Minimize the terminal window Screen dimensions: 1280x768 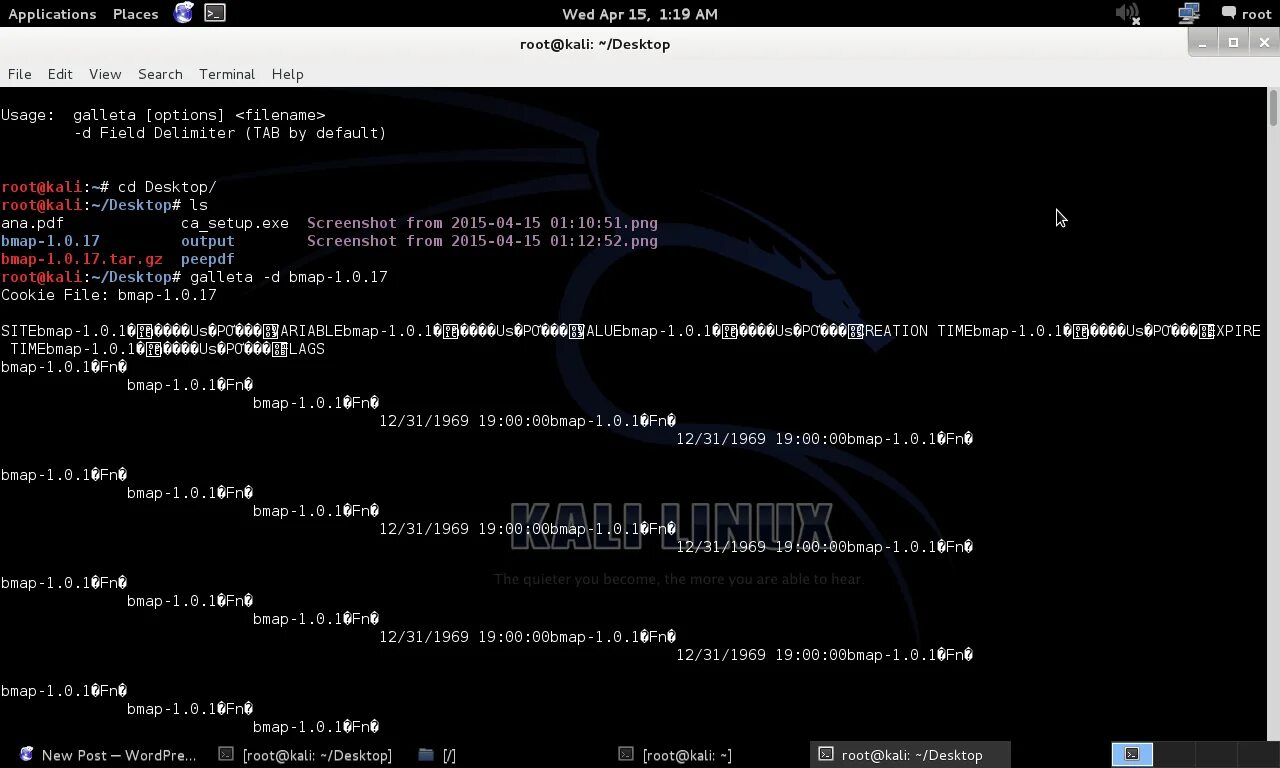[x=1203, y=42]
